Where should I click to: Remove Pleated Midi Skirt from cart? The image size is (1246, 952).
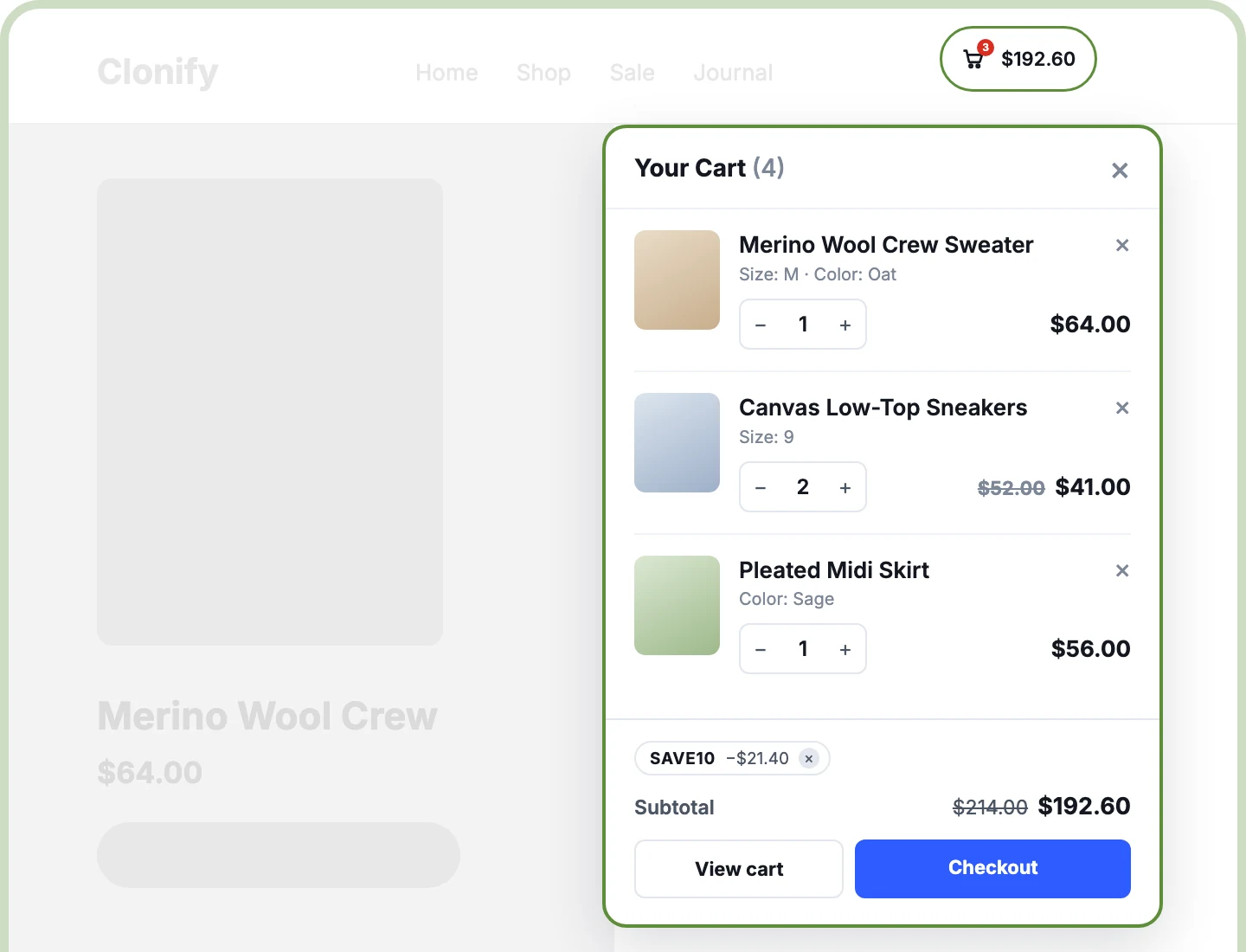[x=1122, y=570]
